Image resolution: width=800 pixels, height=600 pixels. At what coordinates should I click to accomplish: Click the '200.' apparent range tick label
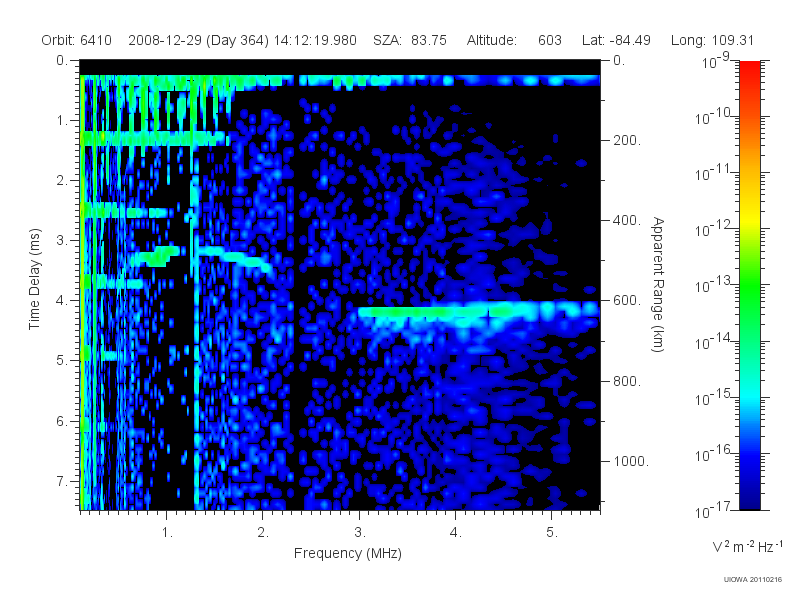(x=627, y=140)
